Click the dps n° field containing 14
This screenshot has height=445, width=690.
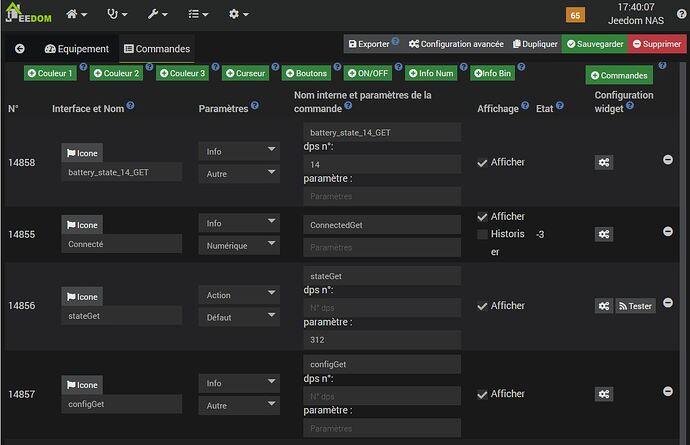[x=382, y=164]
